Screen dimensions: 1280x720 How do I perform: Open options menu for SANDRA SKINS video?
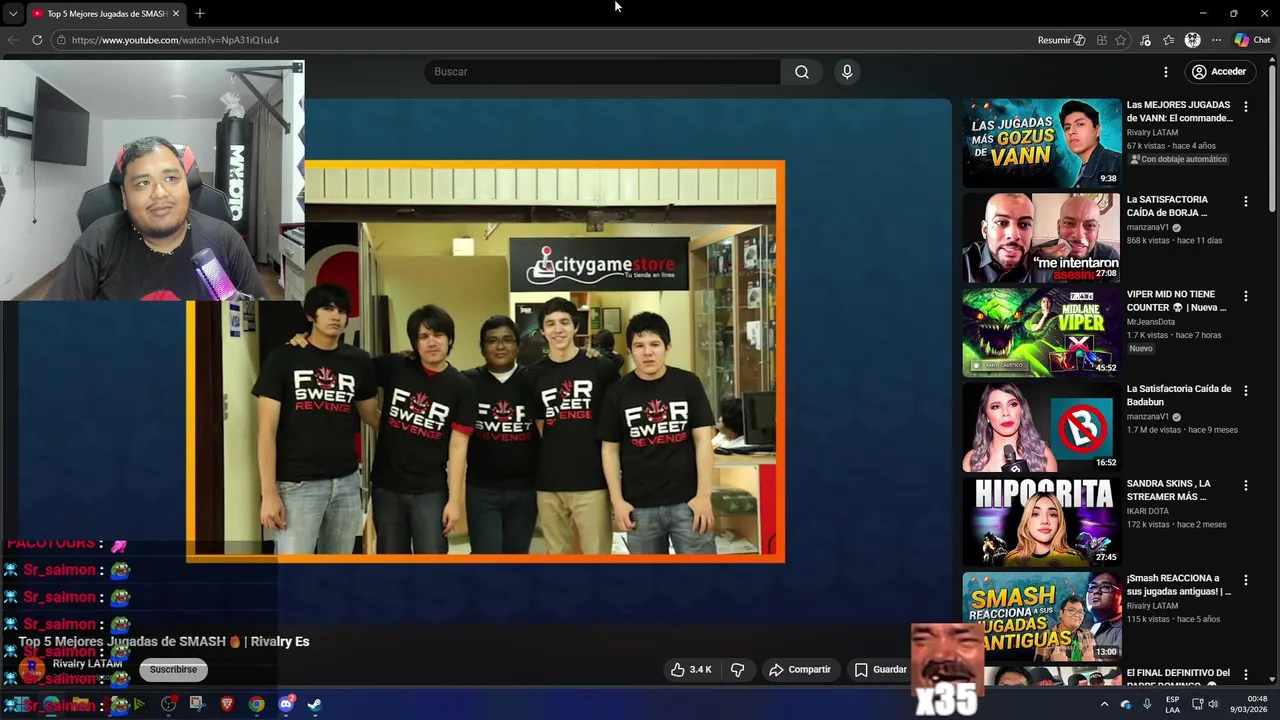[1245, 485]
